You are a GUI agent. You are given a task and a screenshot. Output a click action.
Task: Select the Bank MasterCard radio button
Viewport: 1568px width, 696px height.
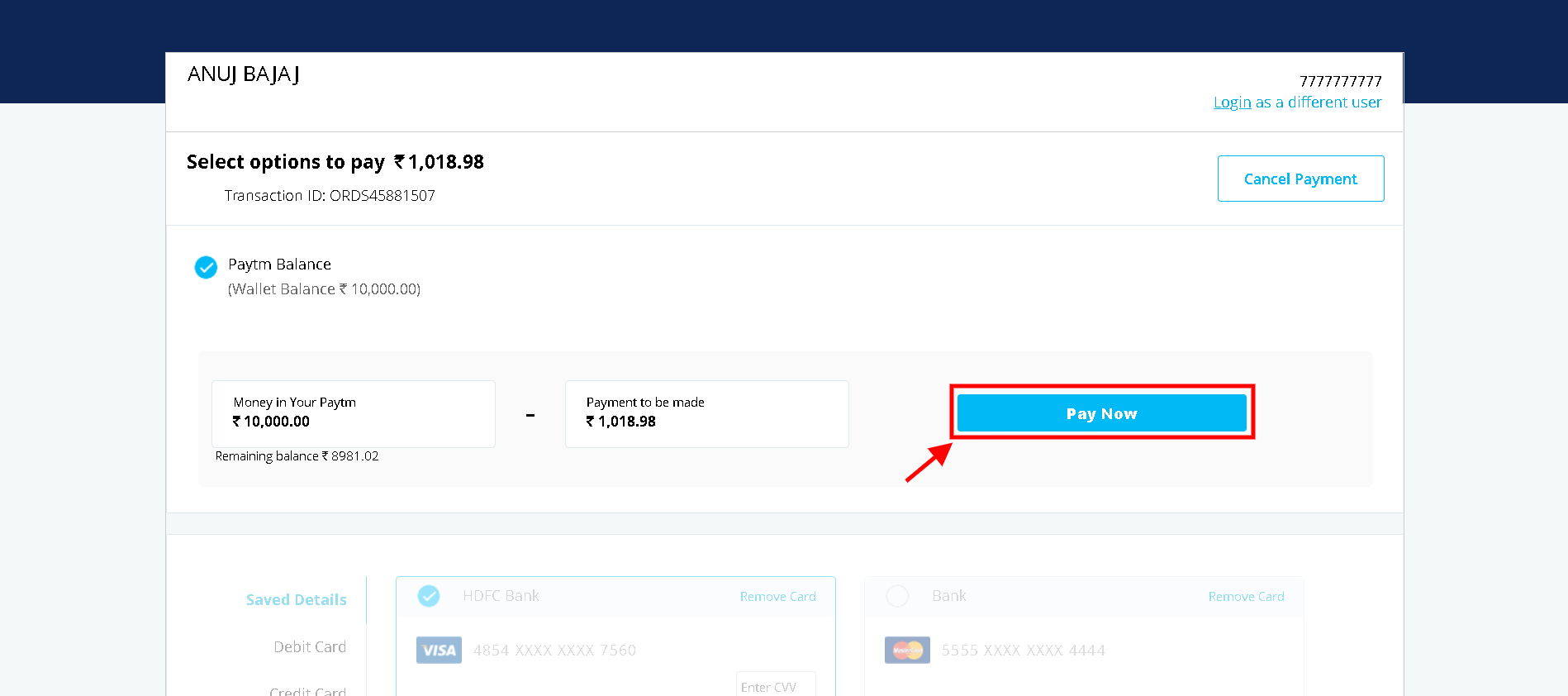[897, 596]
